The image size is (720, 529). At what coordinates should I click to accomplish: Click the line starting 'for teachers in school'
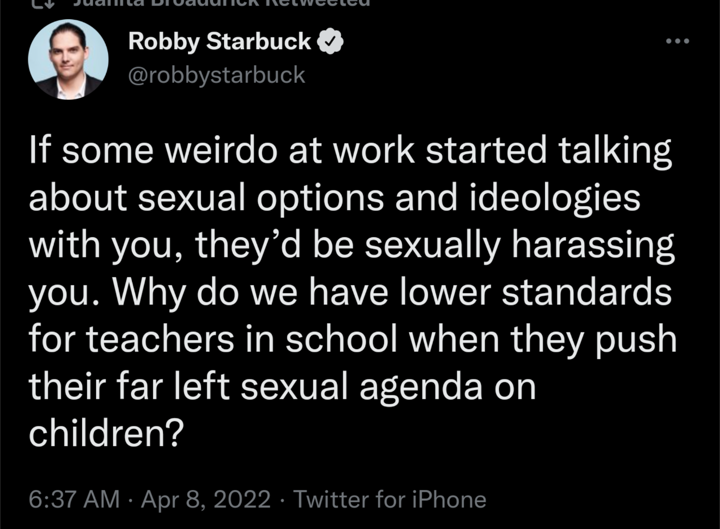pyautogui.click(x=353, y=340)
